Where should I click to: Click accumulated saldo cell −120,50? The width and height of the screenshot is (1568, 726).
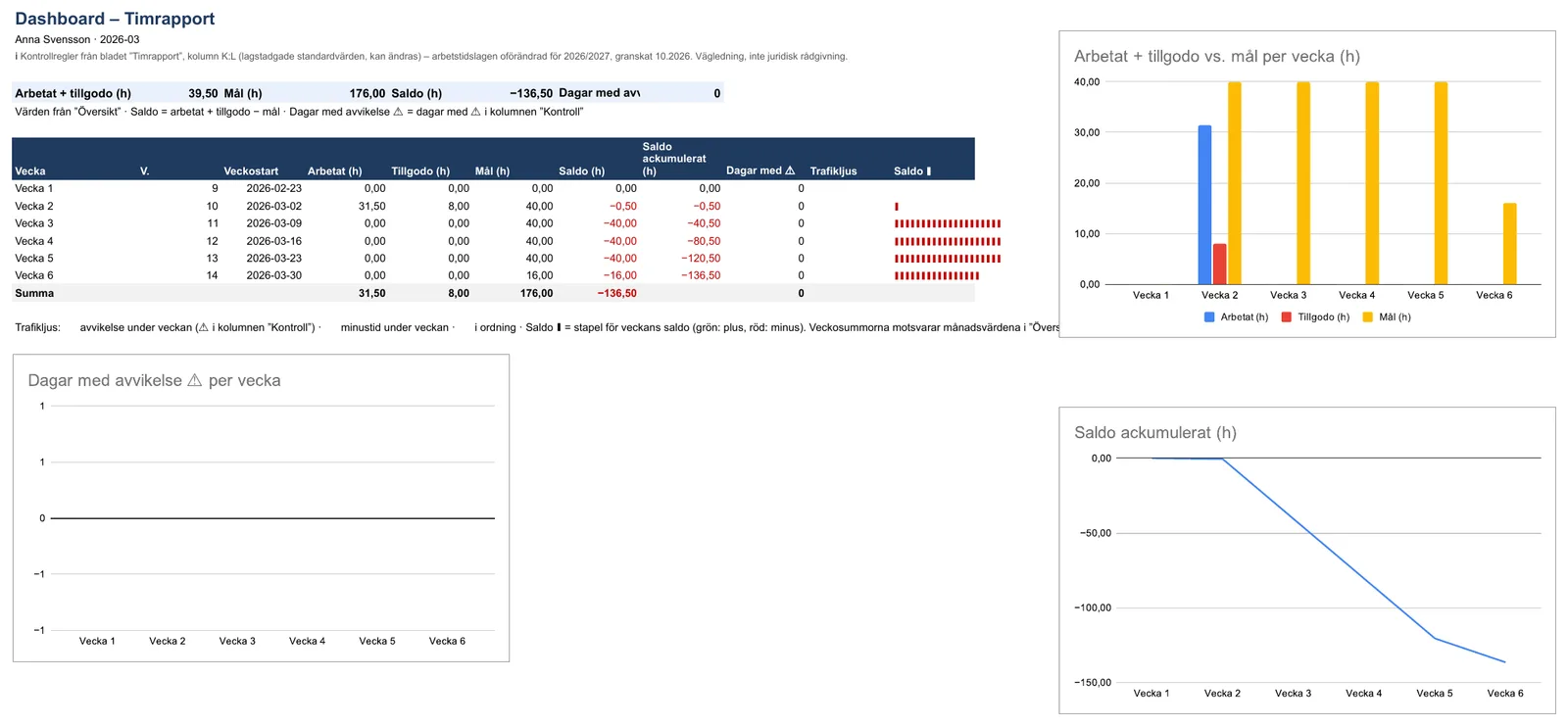coord(701,259)
